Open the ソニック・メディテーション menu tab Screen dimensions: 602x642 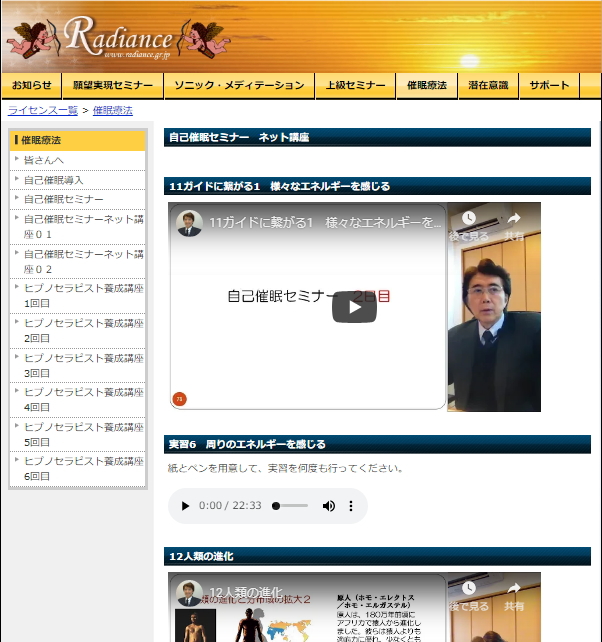click(239, 86)
